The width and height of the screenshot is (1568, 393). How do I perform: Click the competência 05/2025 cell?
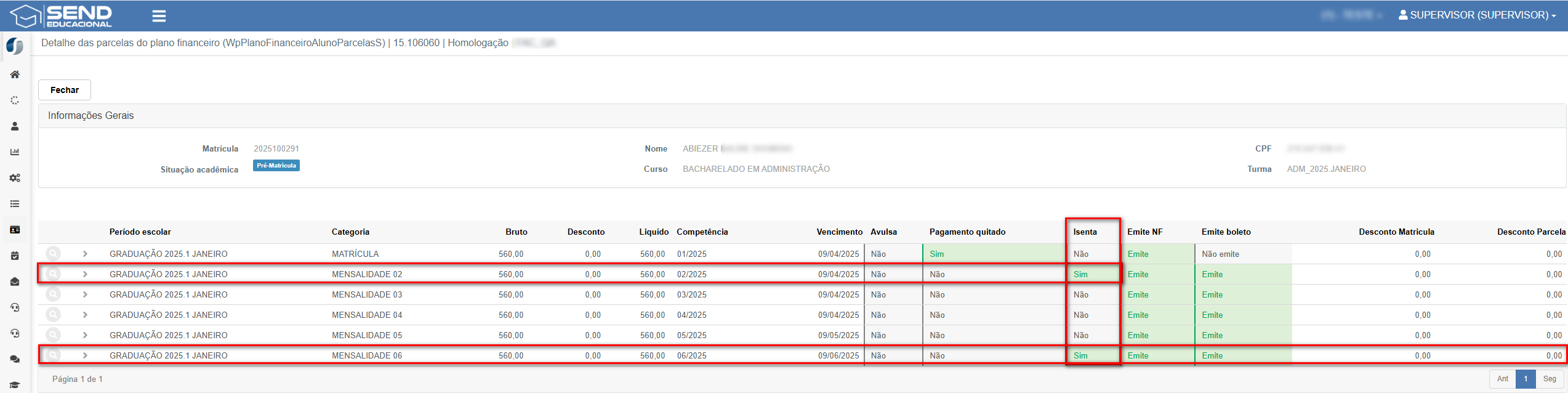click(692, 336)
